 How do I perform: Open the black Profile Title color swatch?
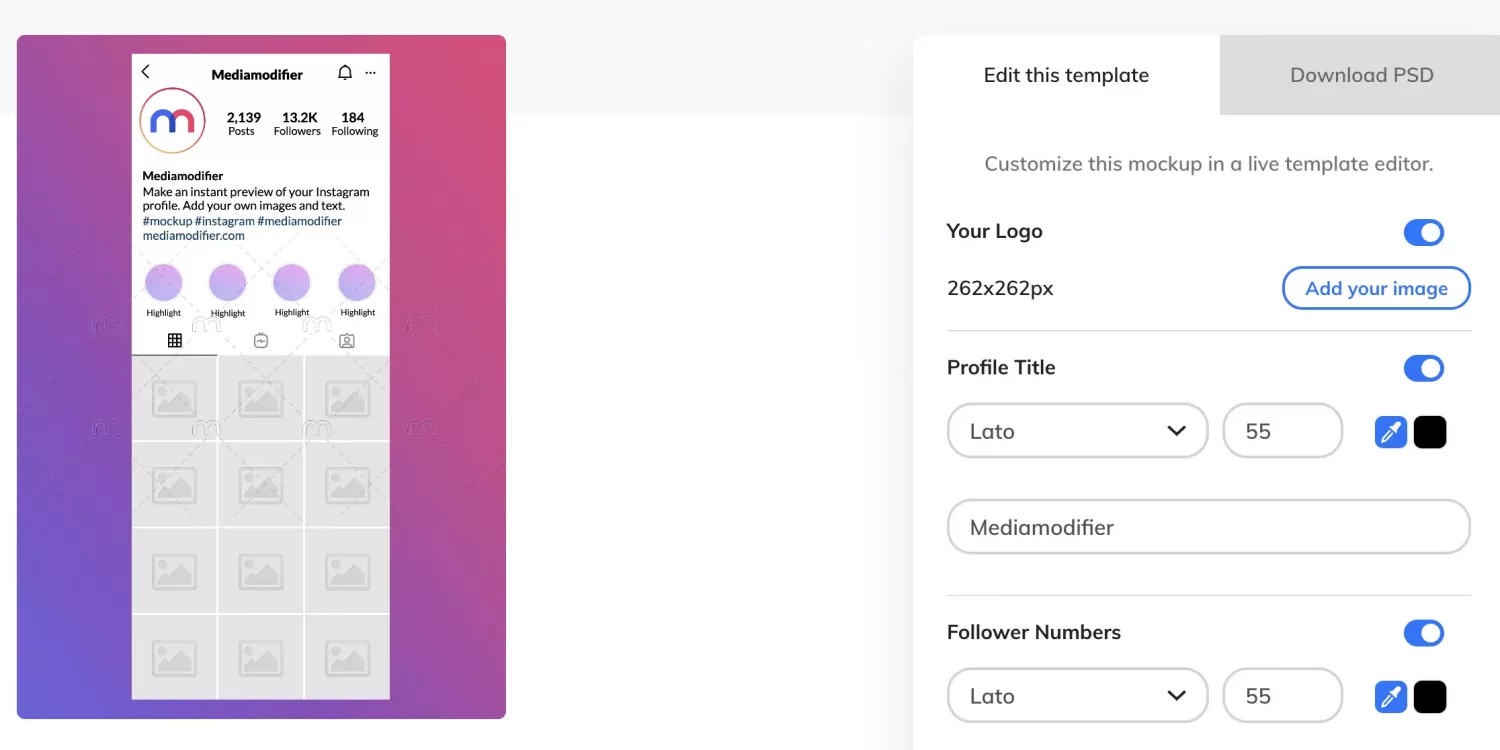coord(1430,432)
